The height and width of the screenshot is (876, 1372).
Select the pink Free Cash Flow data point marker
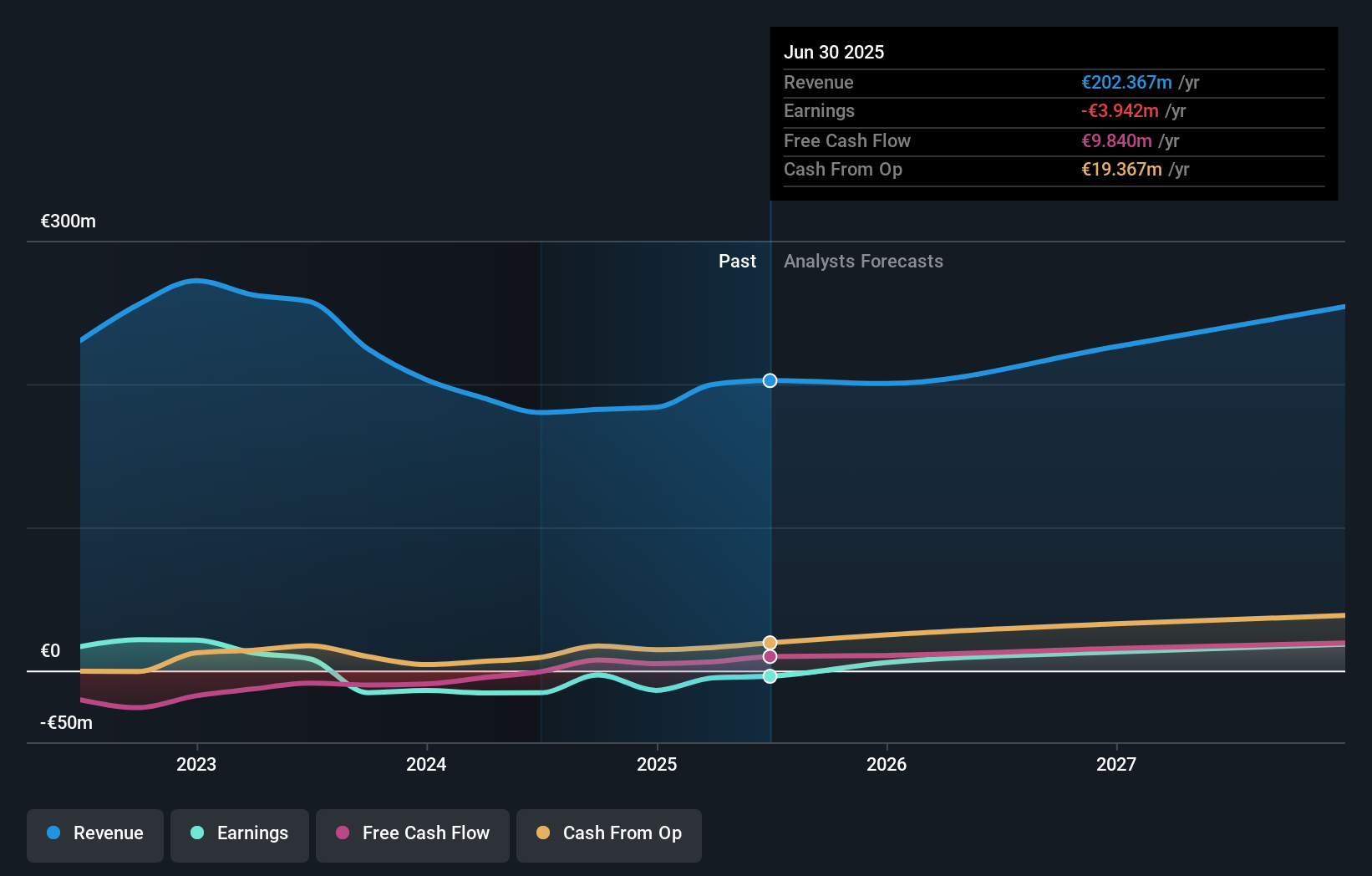pos(770,657)
